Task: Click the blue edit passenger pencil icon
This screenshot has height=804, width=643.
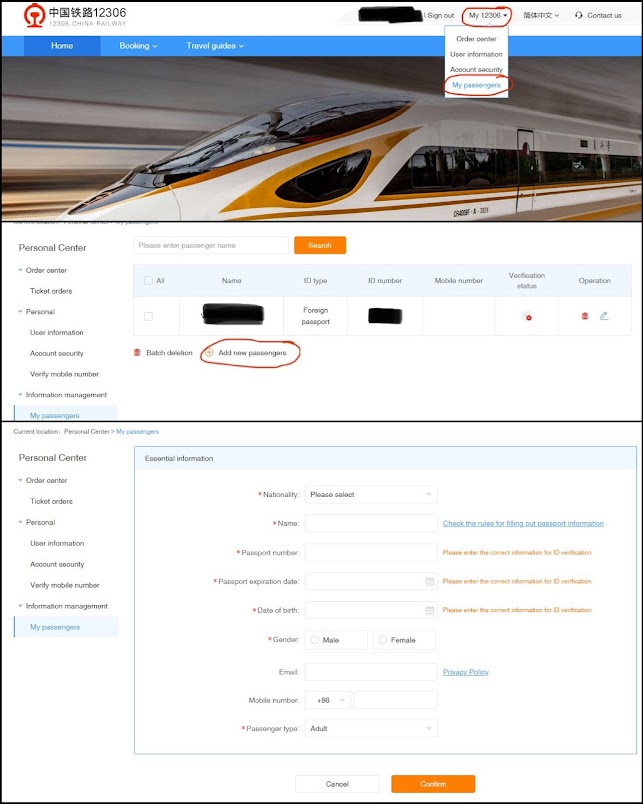Action: click(604, 316)
